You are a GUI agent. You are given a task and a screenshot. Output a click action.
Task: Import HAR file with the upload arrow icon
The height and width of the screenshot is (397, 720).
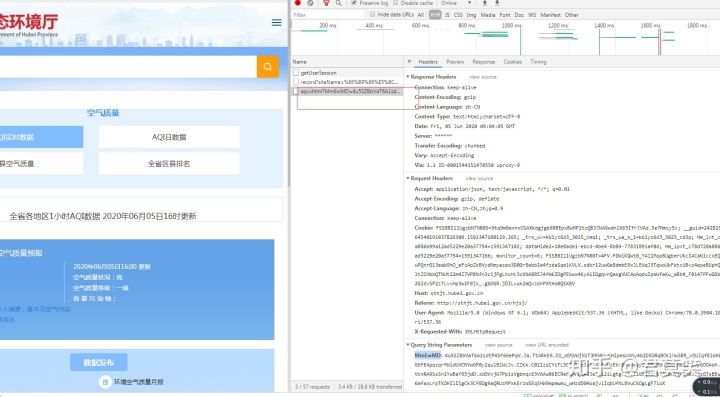point(484,3)
